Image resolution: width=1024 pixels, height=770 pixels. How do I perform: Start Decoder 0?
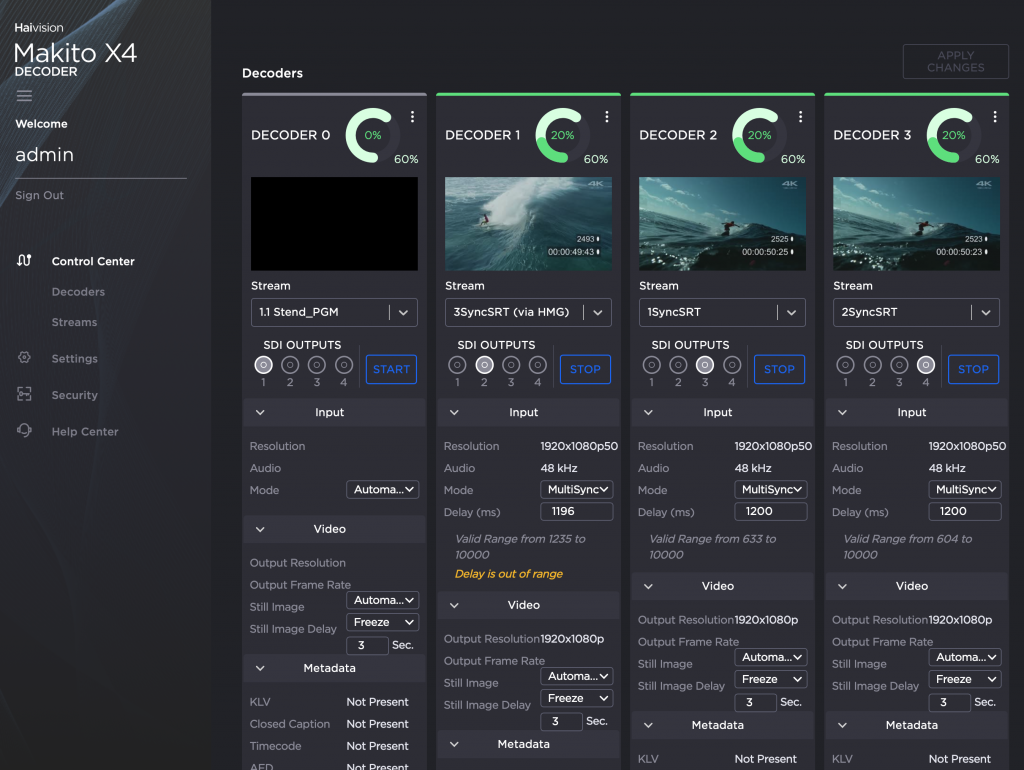click(x=391, y=369)
